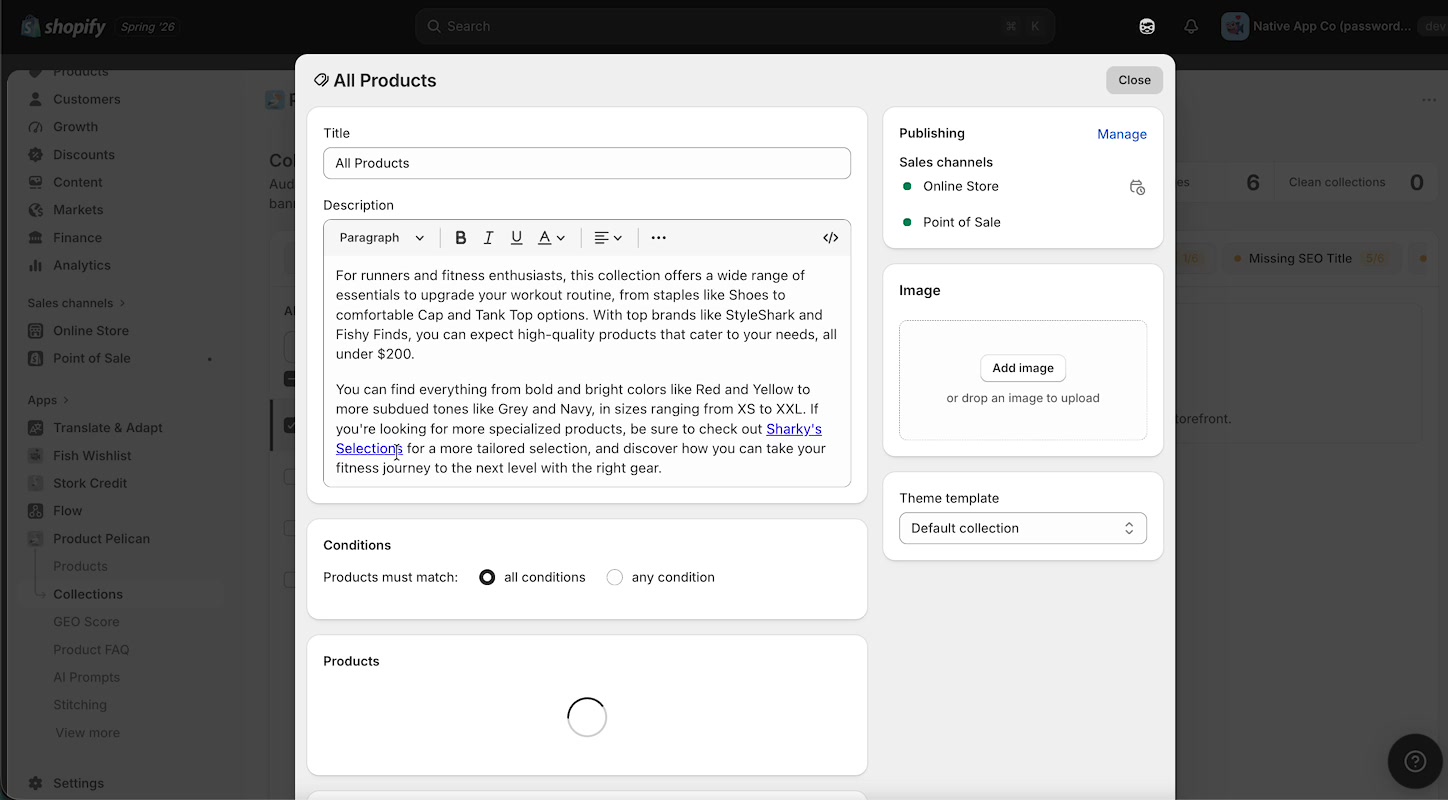Close the All Products dialog

pyautogui.click(x=1134, y=80)
